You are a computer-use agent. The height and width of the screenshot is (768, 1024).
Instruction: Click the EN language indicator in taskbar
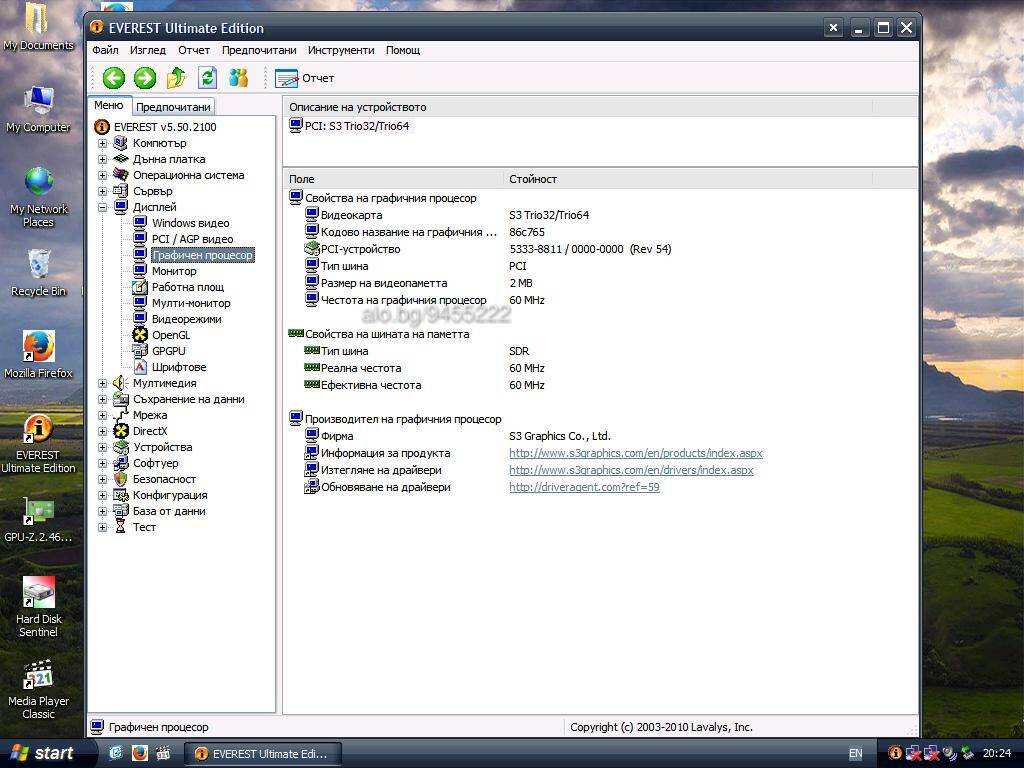[x=856, y=754]
